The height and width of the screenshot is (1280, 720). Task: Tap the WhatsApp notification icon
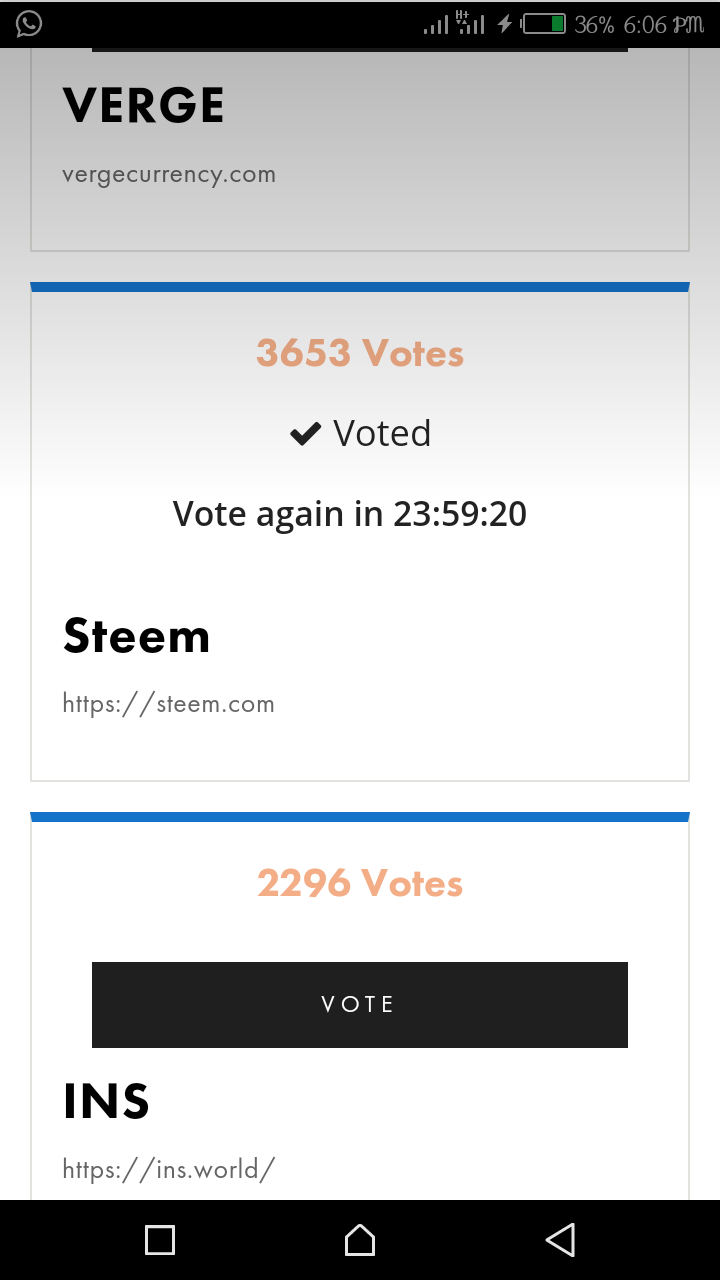29,24
